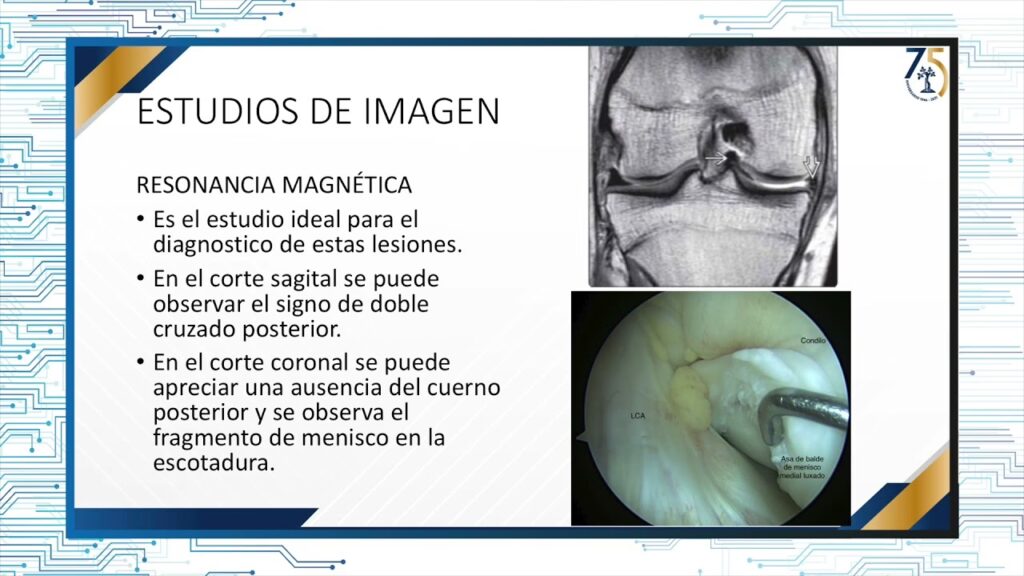
Task: Select the coronal knee MRI image
Action: [711, 166]
